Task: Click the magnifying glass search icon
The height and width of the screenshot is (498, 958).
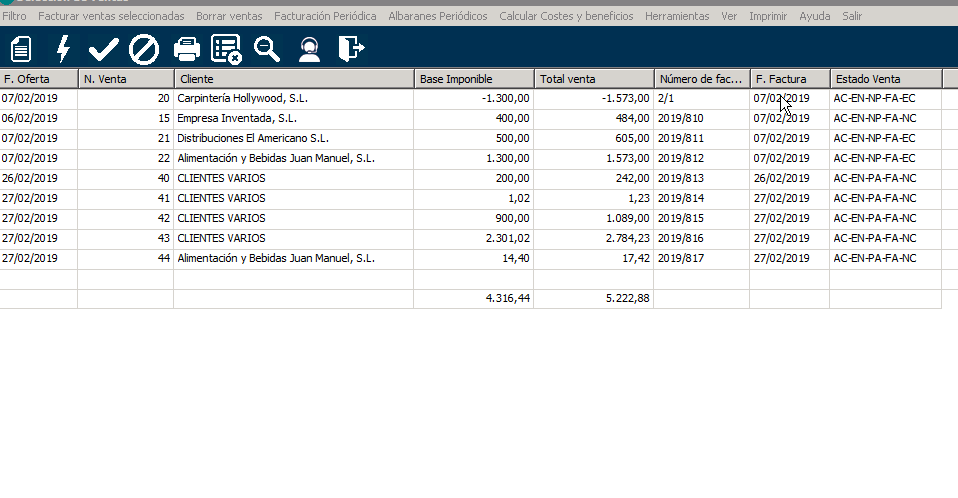Action: click(x=267, y=48)
